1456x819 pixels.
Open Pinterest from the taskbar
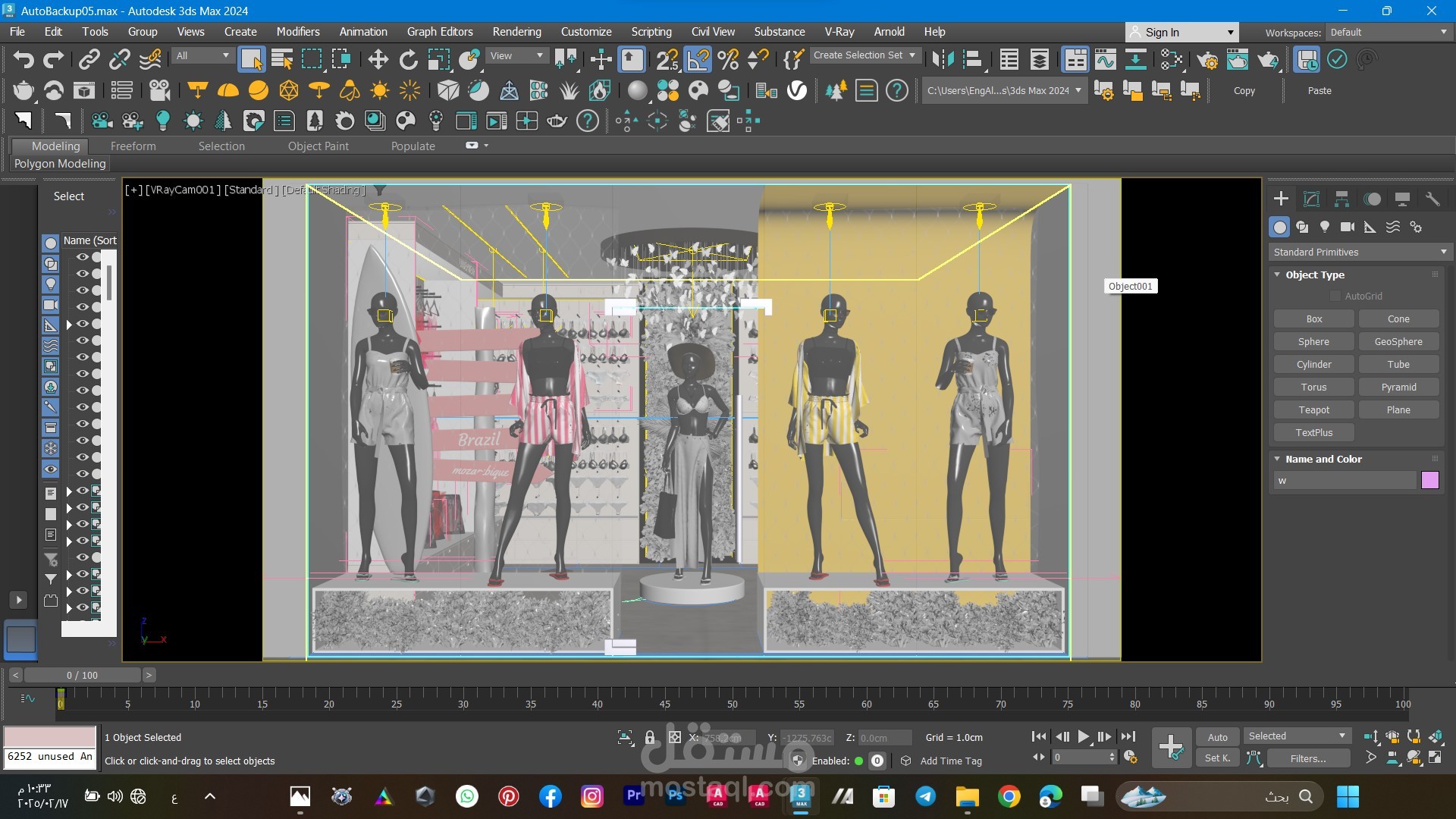coord(508,796)
